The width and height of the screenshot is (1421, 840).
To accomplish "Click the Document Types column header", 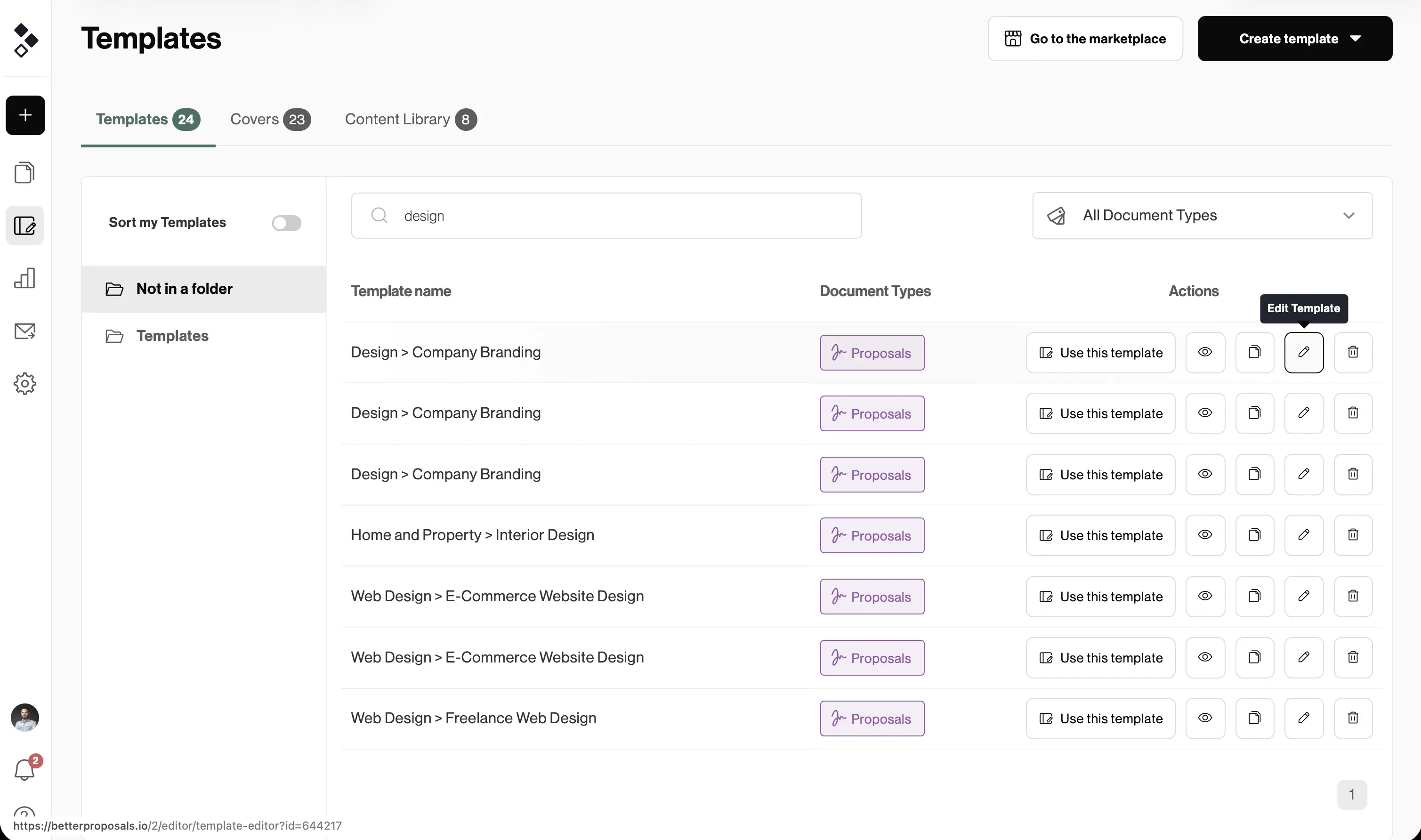I will click(875, 291).
